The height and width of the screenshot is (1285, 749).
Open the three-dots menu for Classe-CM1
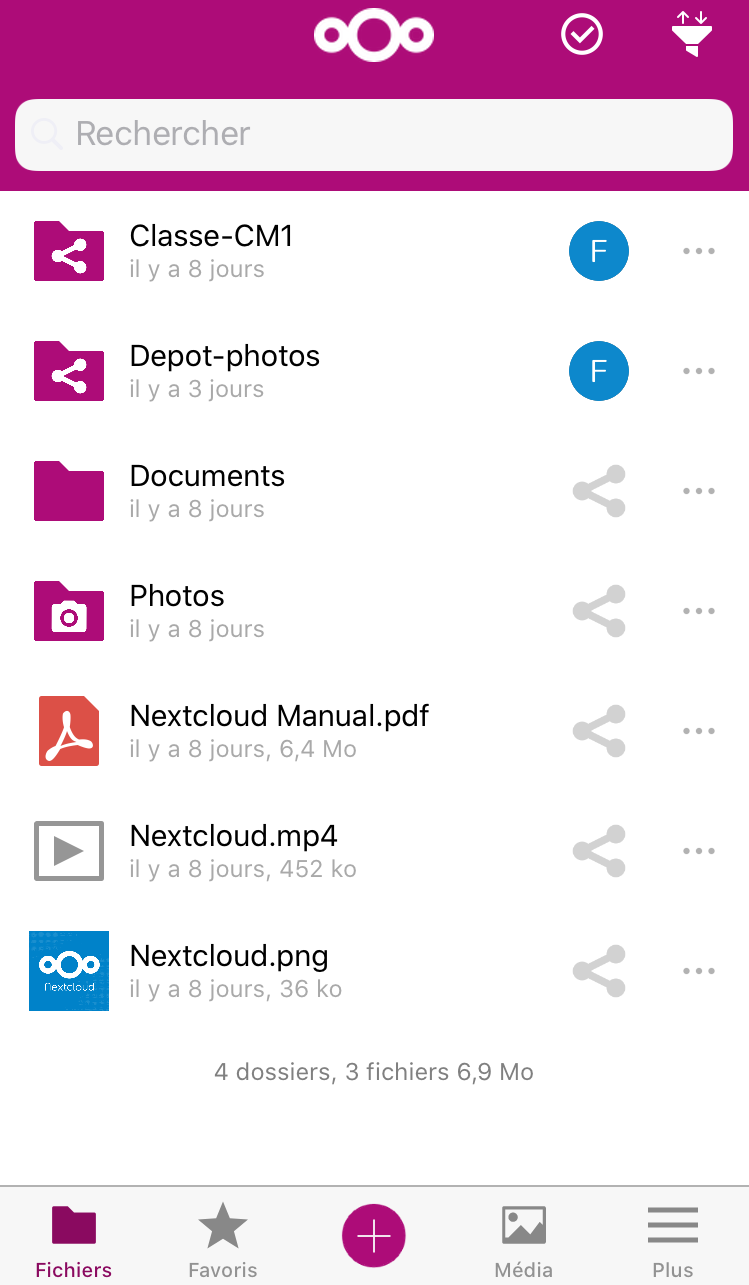[x=699, y=251]
